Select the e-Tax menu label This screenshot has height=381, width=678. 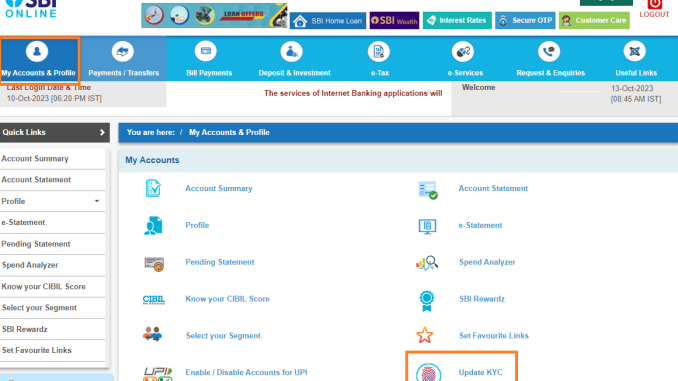(x=380, y=73)
